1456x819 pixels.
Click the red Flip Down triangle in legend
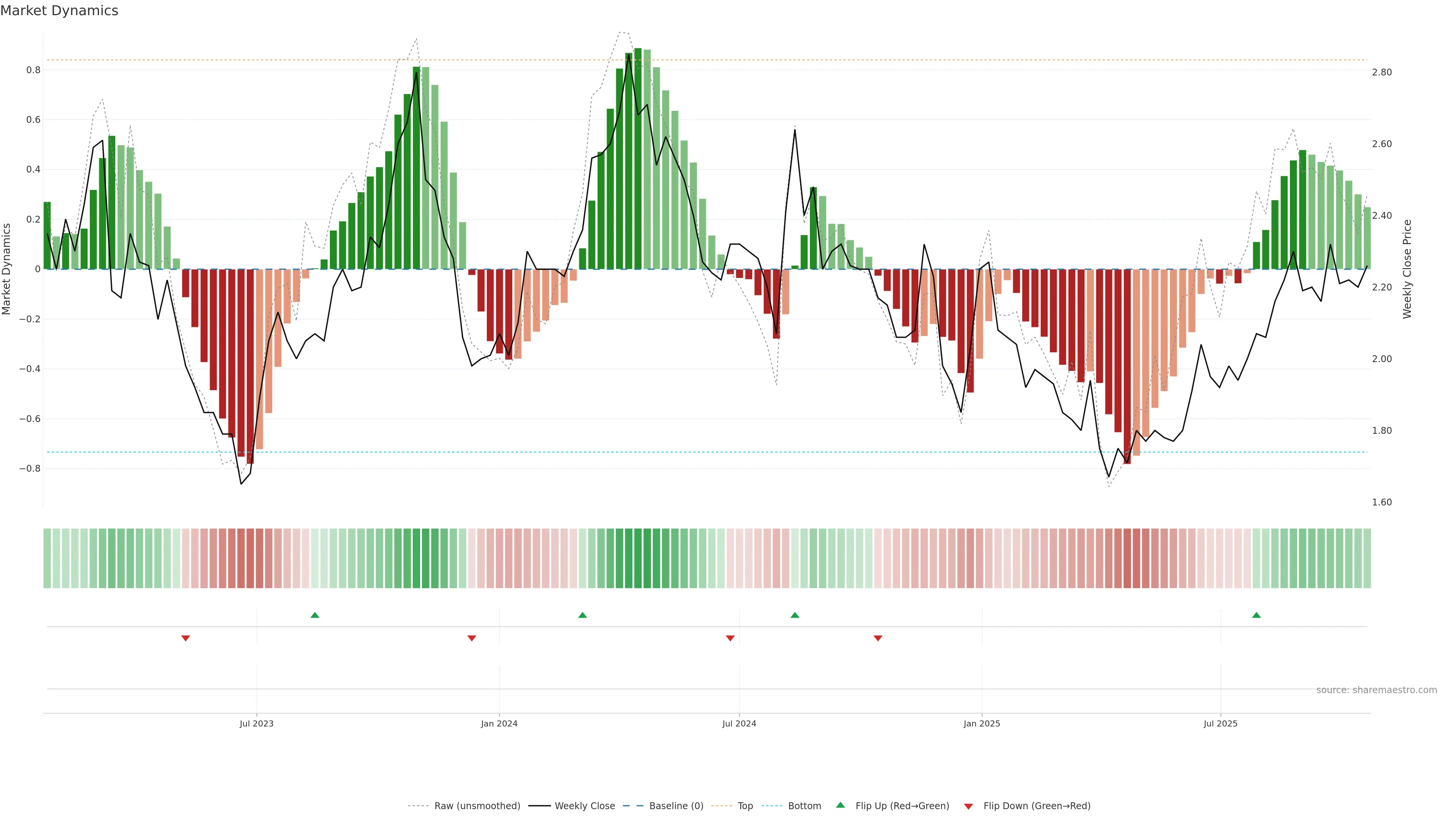pos(968,806)
